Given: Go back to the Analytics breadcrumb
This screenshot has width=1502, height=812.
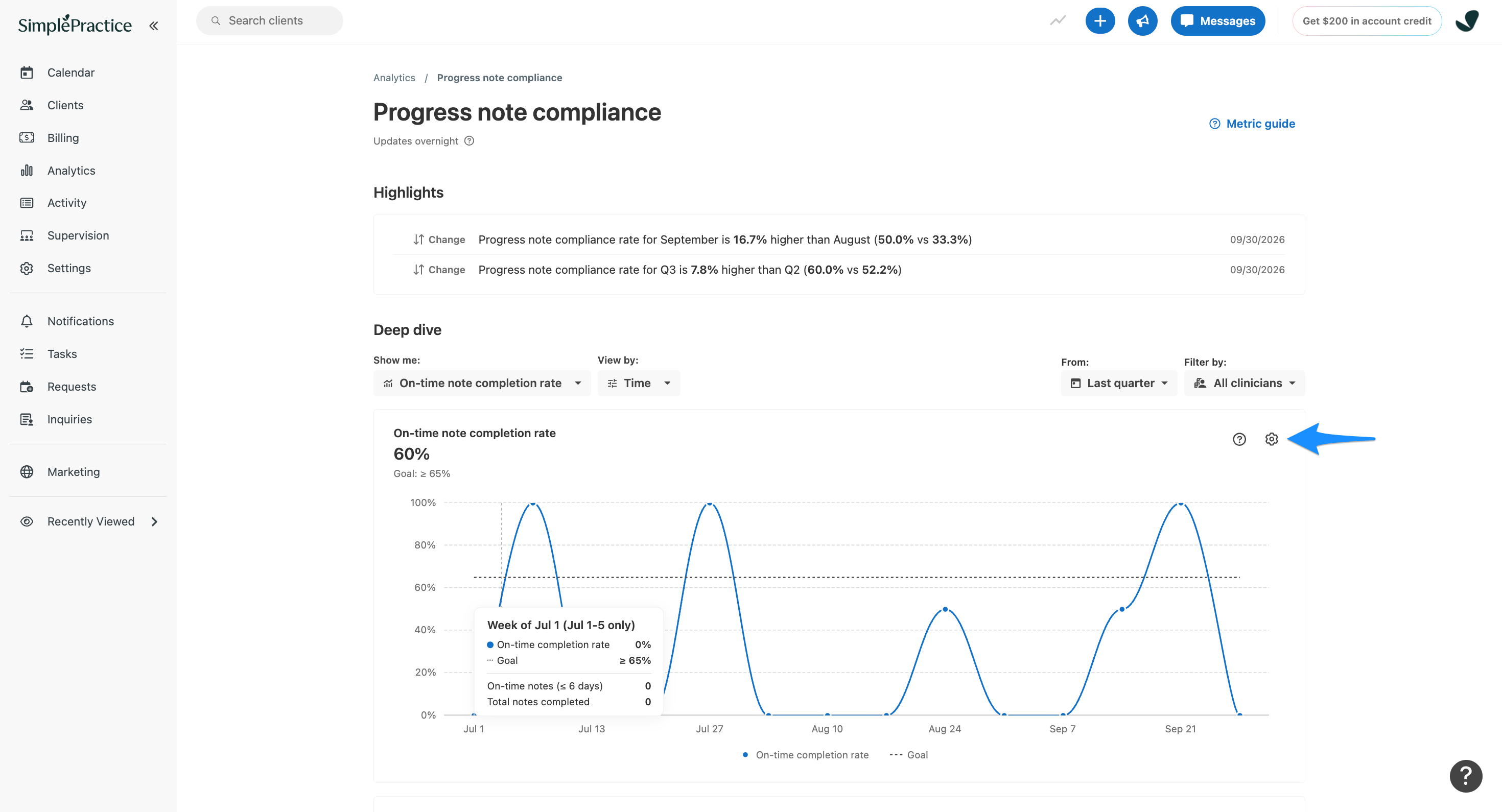Looking at the screenshot, I should pos(394,78).
